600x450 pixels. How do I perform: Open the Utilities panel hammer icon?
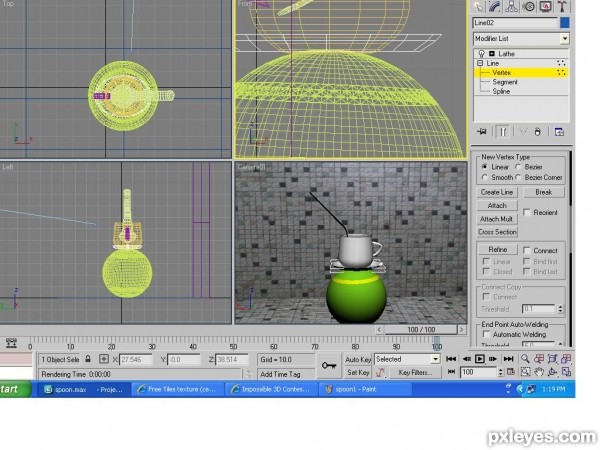pyautogui.click(x=562, y=7)
